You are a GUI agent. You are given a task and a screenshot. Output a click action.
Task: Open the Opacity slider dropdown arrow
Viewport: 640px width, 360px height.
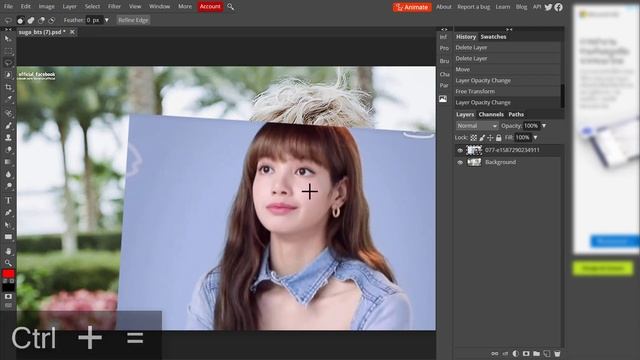pyautogui.click(x=544, y=126)
